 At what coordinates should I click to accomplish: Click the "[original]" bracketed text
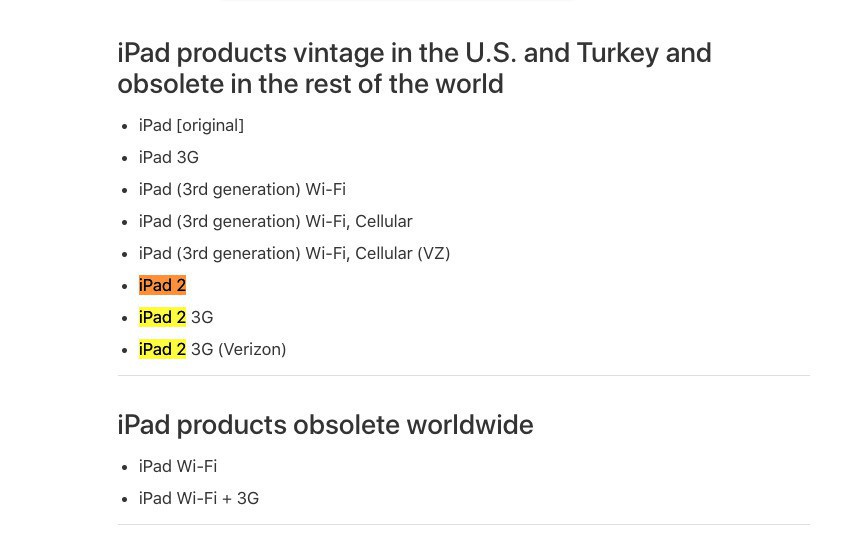pyautogui.click(x=210, y=125)
